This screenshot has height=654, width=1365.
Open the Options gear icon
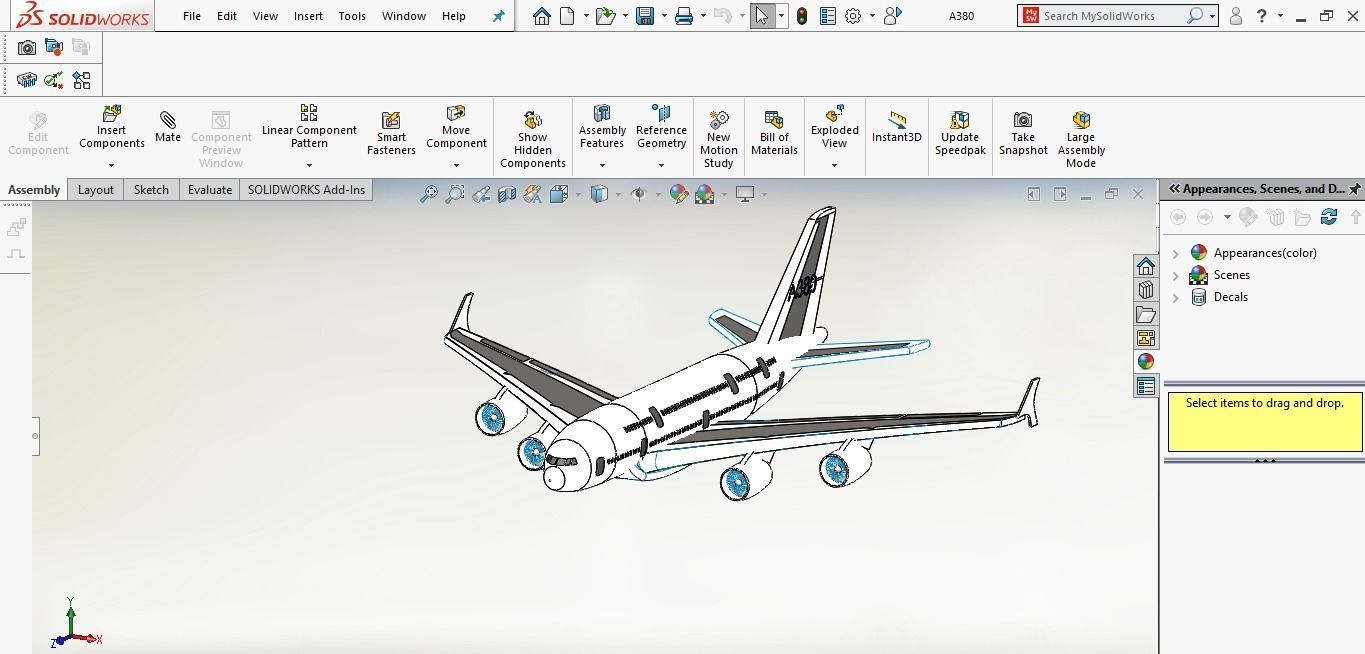(x=853, y=16)
